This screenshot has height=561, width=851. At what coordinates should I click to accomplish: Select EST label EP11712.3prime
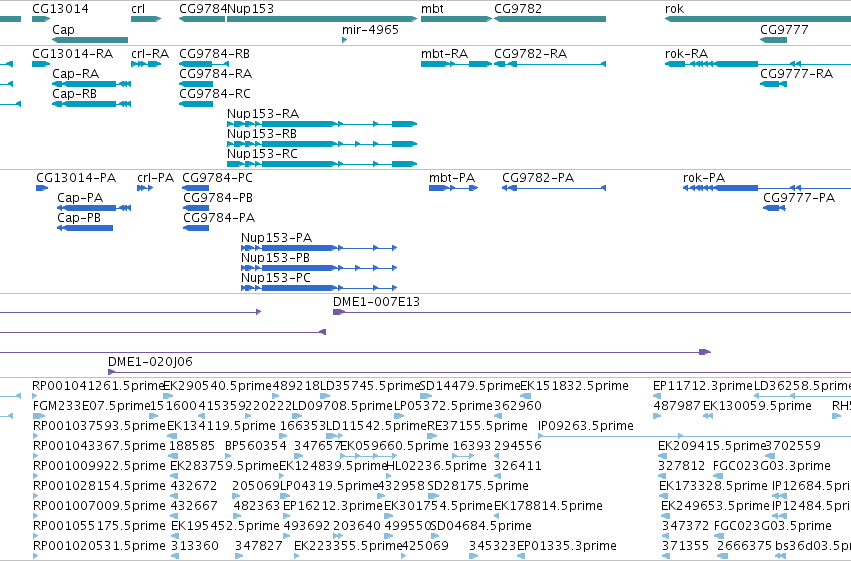pos(703,386)
